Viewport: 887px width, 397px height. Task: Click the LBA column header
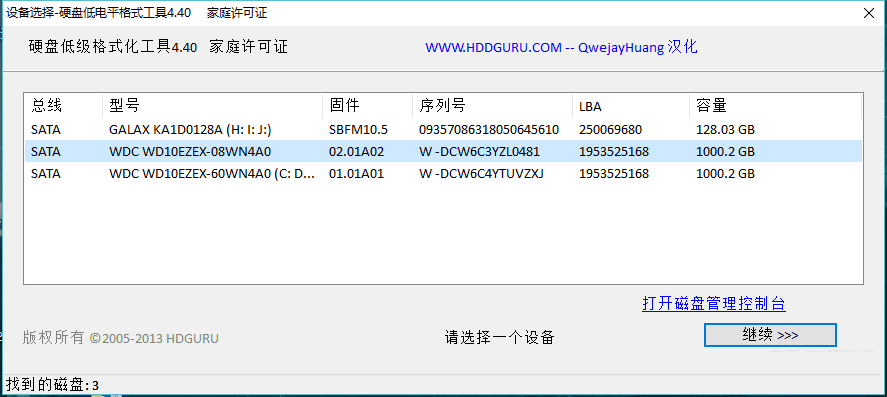pyautogui.click(x=631, y=105)
